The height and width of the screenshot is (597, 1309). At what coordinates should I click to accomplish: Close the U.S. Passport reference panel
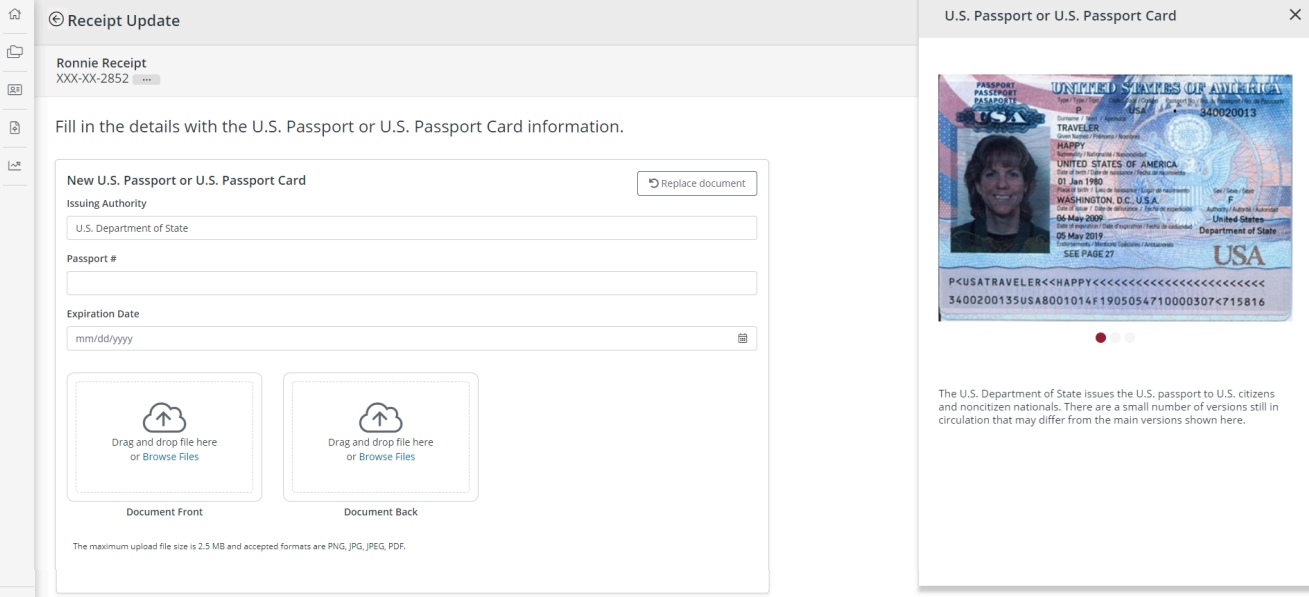pos(1294,15)
